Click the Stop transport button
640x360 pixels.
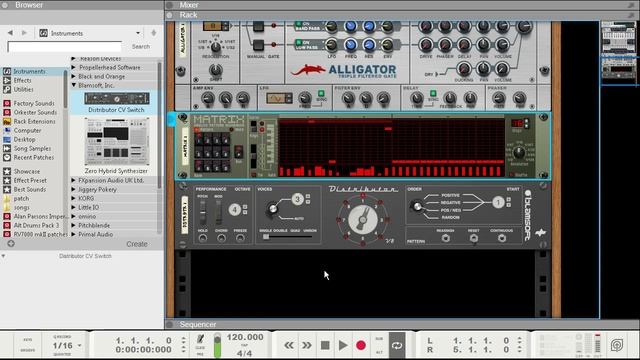(x=325, y=345)
